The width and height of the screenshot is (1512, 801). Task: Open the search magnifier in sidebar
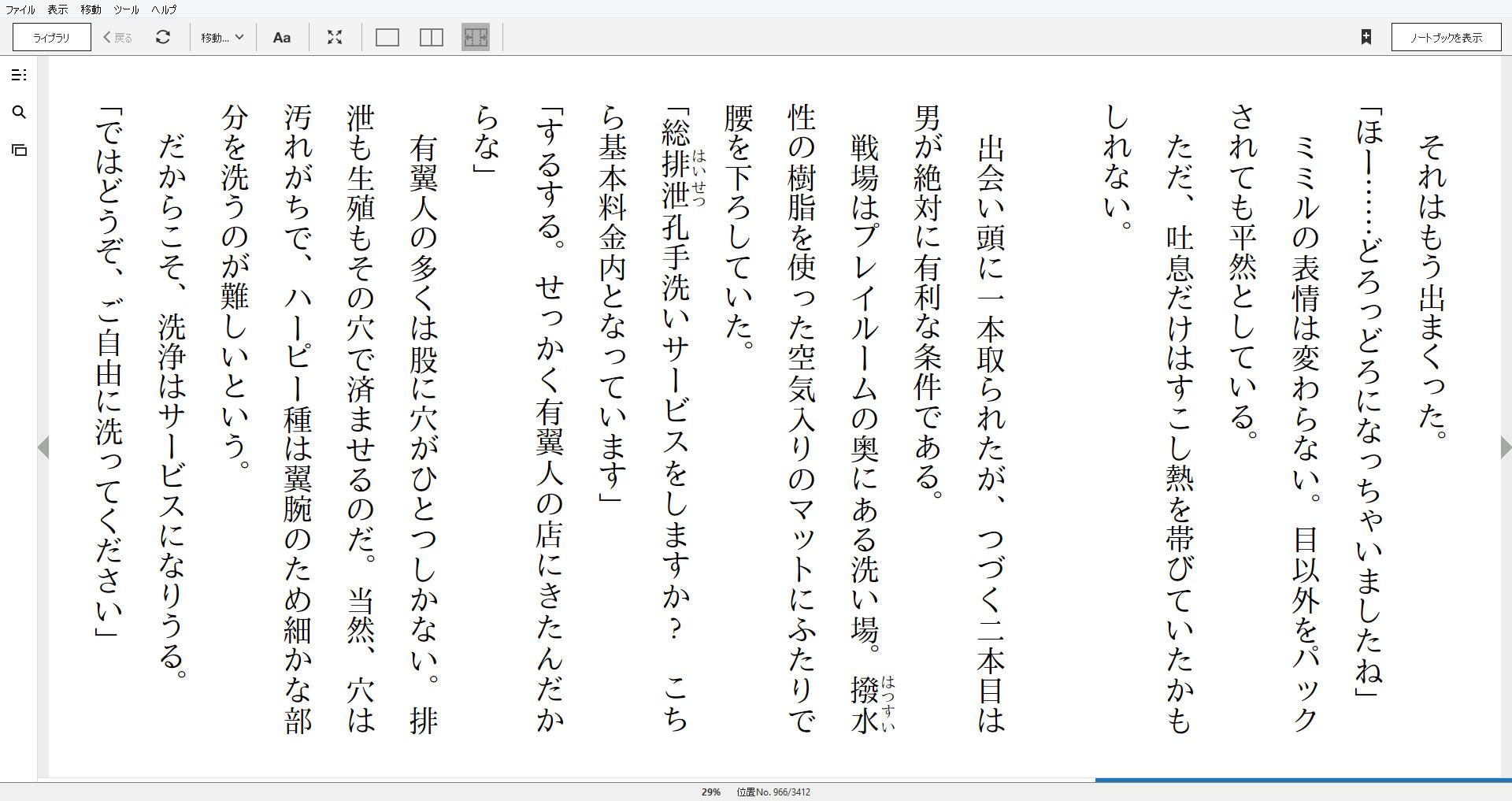(x=19, y=113)
